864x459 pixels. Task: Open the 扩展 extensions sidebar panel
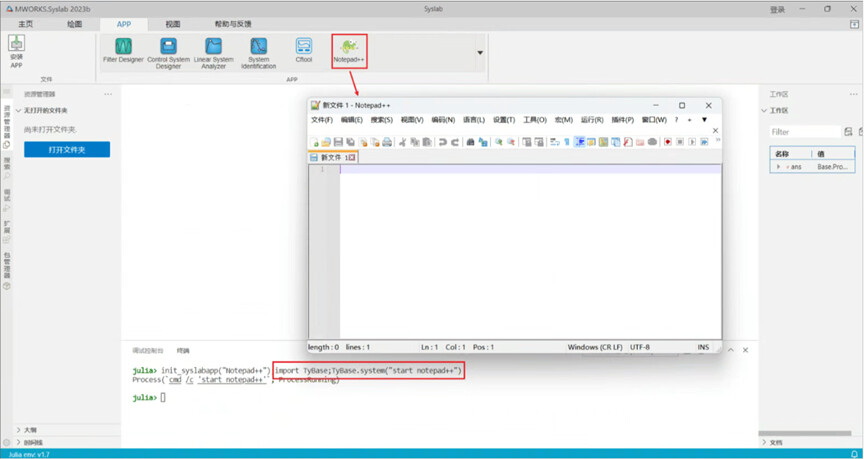click(7, 233)
